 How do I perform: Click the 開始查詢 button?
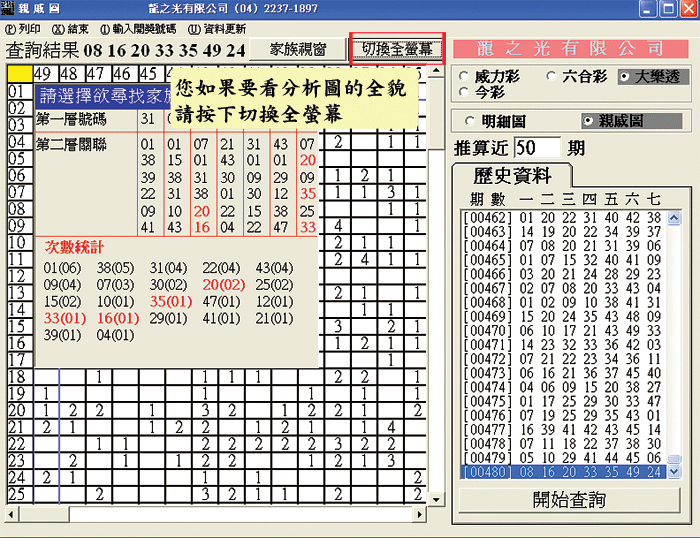click(569, 500)
